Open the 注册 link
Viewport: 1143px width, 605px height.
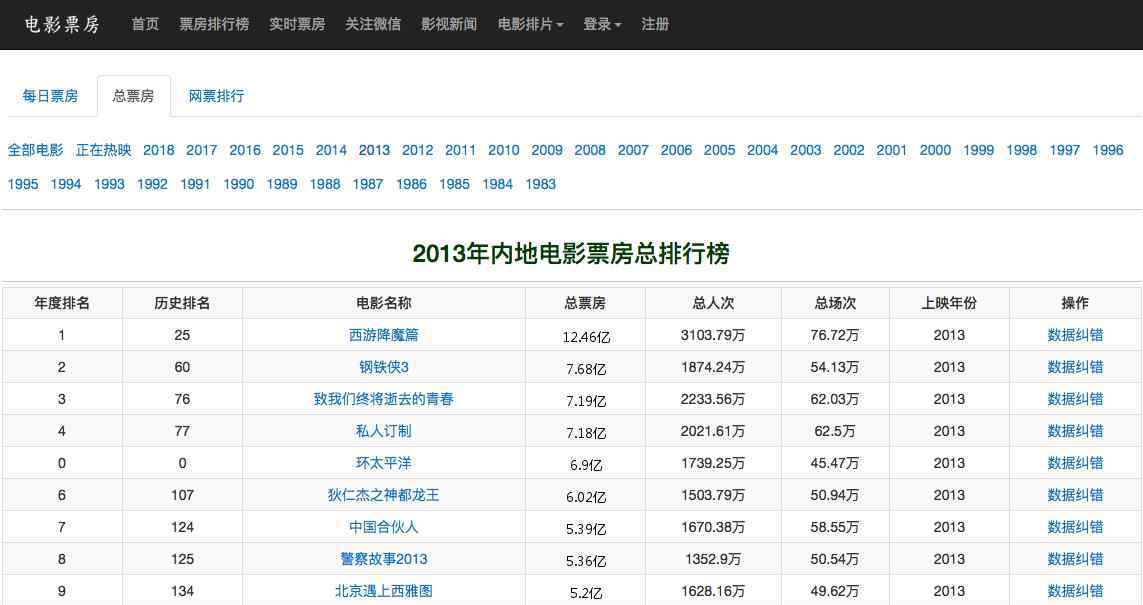click(655, 24)
